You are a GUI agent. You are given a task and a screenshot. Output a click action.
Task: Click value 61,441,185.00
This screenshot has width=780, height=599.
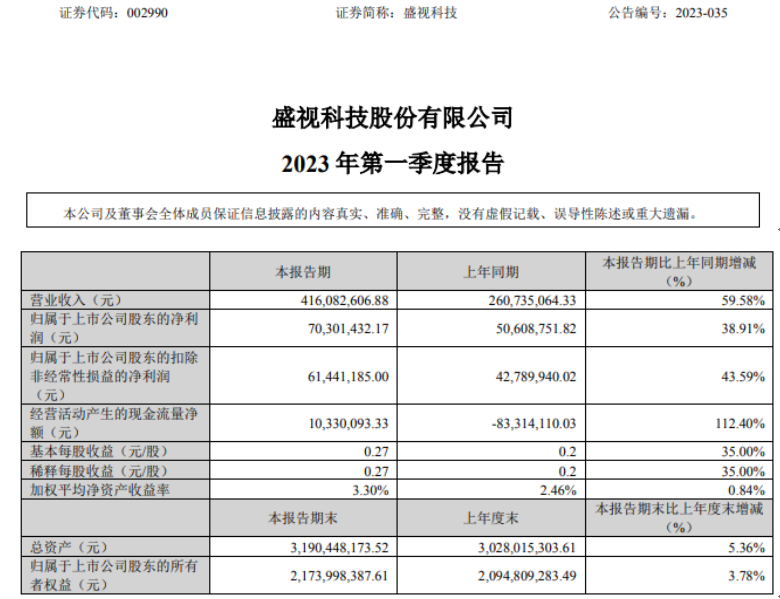348,376
